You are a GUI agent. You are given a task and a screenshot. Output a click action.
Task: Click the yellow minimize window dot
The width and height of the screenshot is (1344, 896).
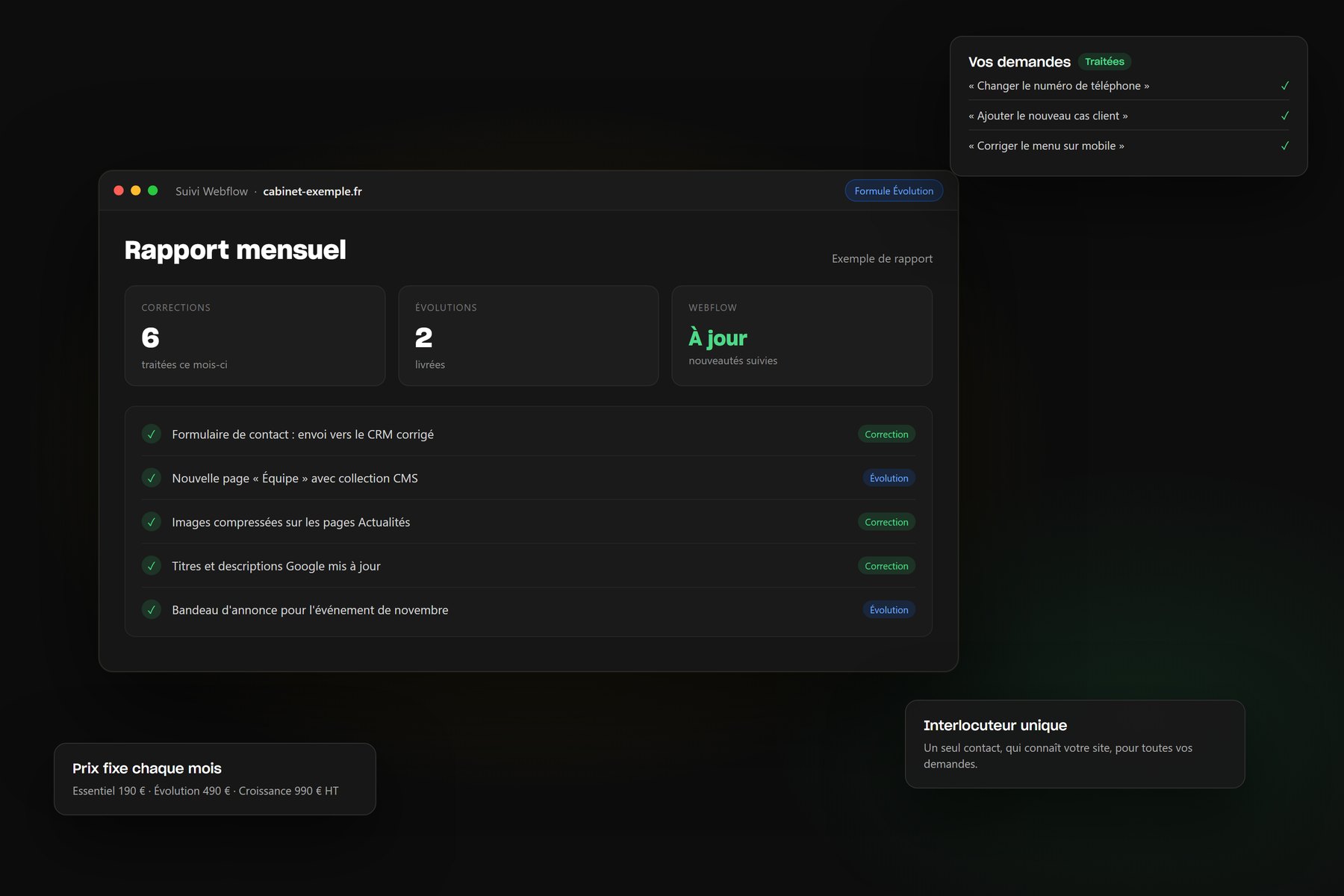tap(136, 190)
